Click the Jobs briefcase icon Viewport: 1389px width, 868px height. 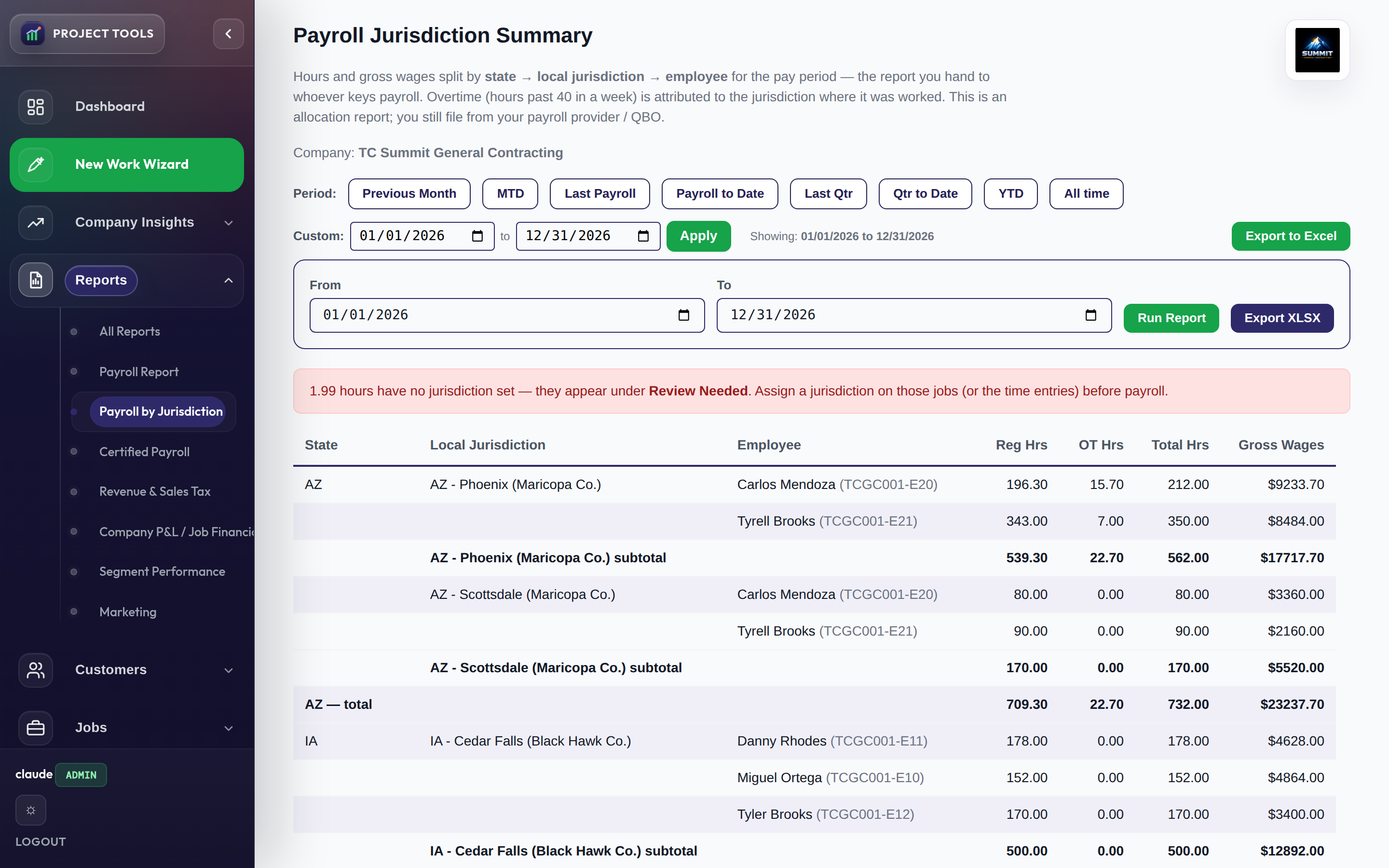point(36,728)
